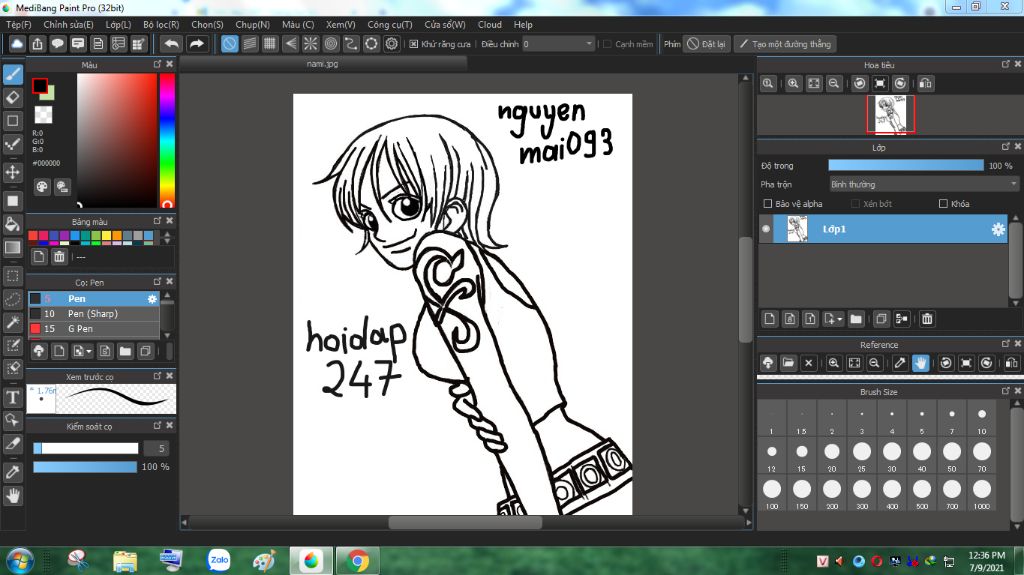Click the brush size value field showing 5
Screen dimensions: 1024x575
[157, 448]
